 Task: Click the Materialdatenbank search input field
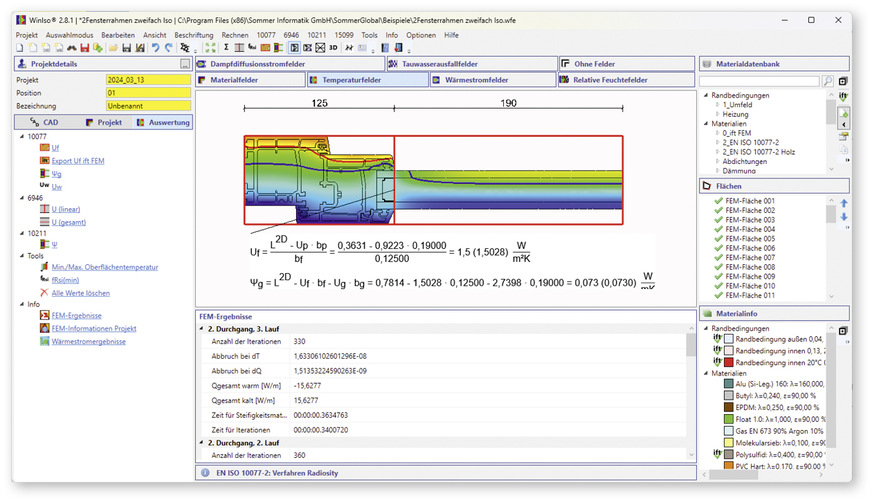(759, 81)
